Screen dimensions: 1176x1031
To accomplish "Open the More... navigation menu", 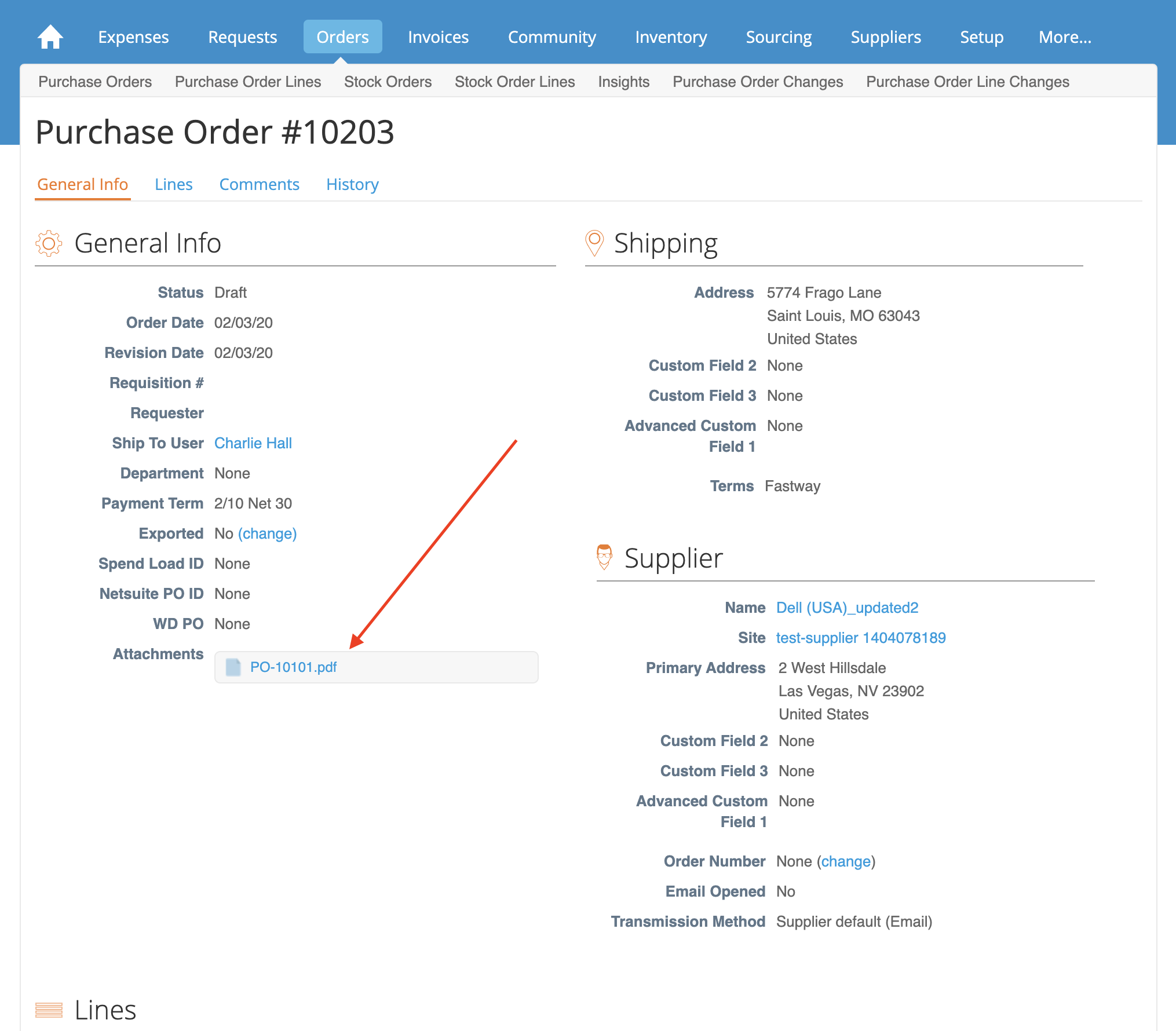I will click(x=1065, y=37).
